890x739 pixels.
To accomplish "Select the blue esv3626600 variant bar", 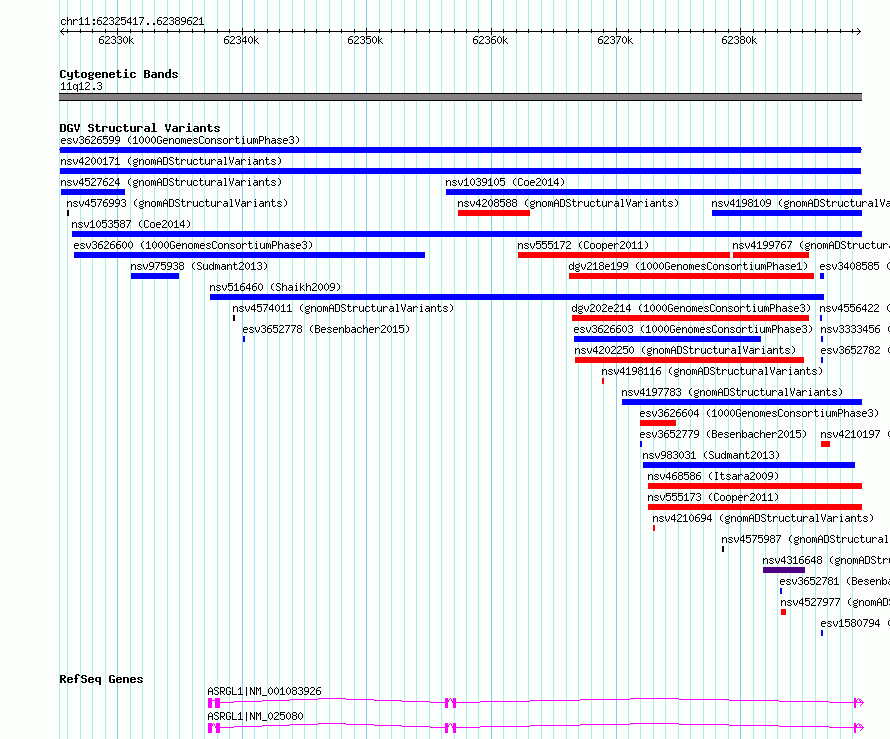I will 249,255.
